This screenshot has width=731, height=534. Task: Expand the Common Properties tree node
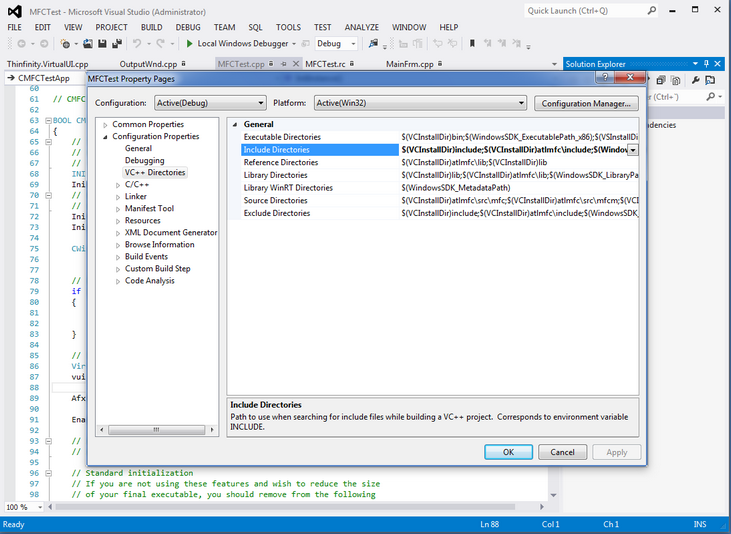pos(105,125)
